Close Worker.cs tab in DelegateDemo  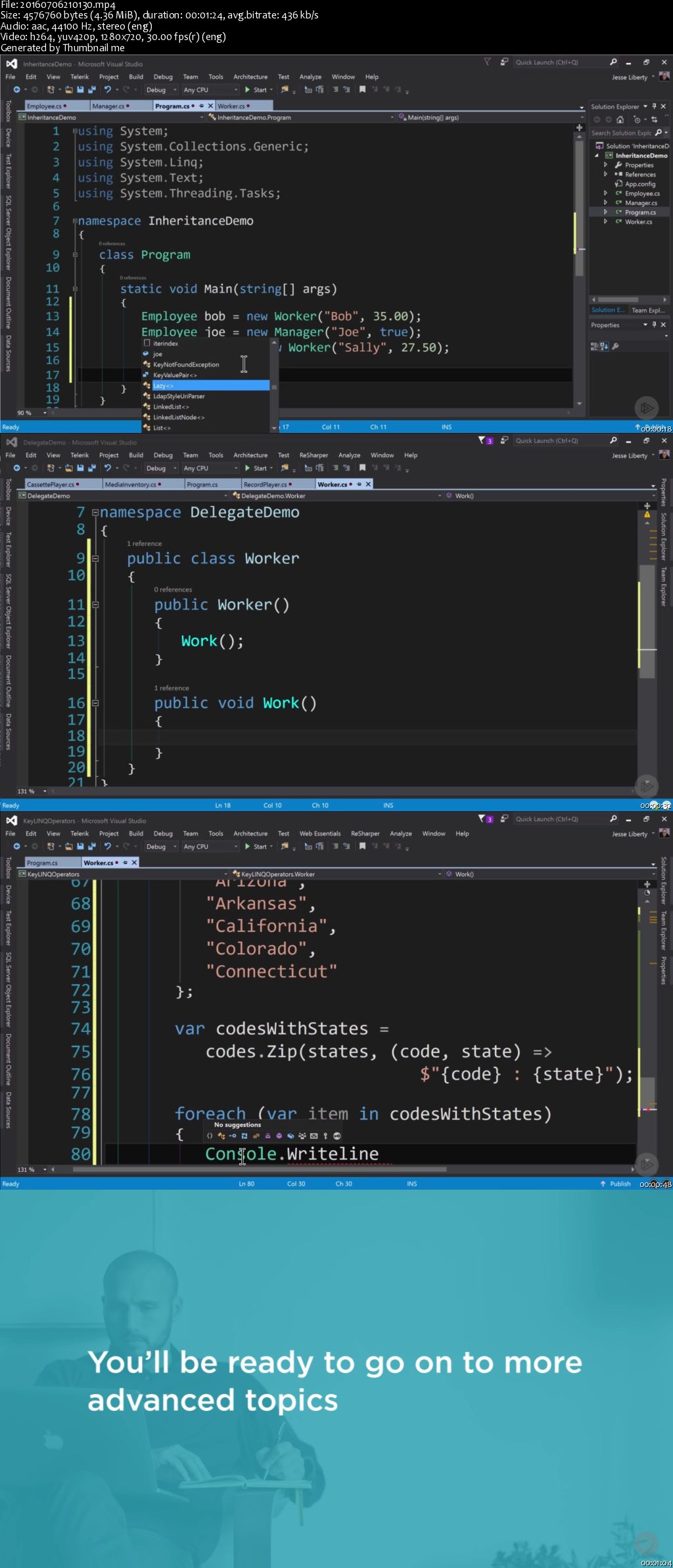368,484
